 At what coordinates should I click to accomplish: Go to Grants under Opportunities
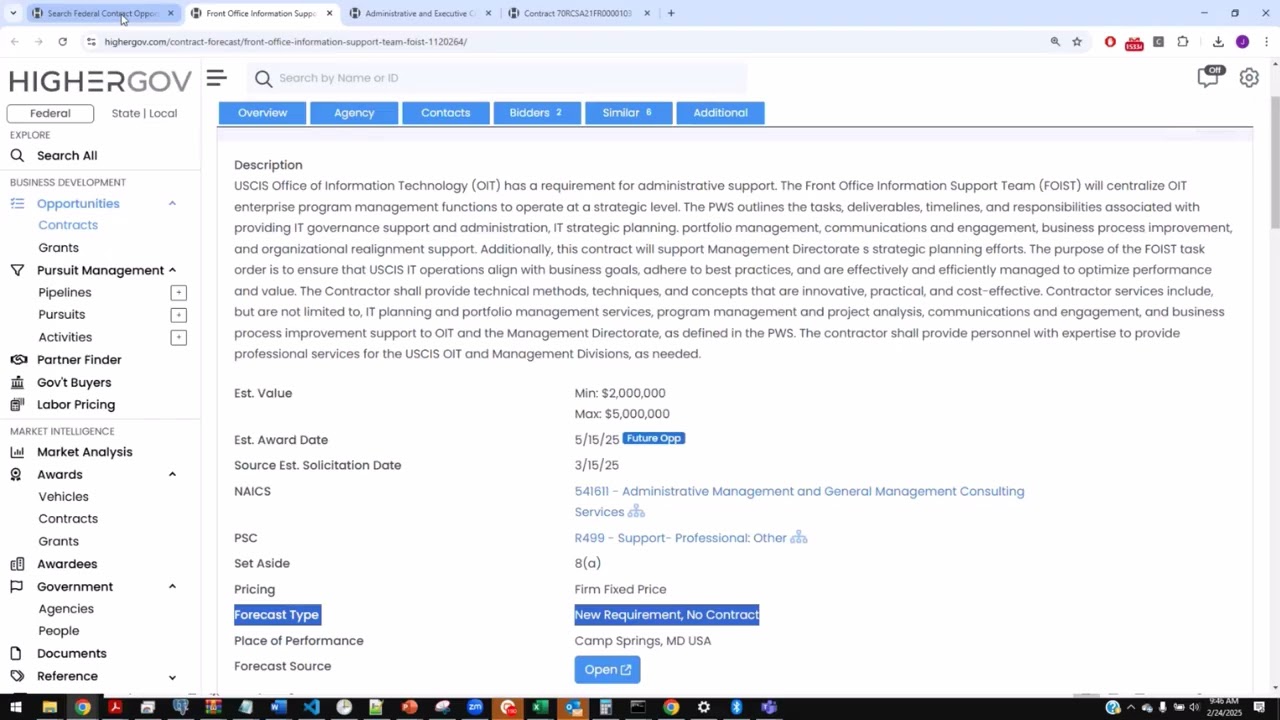[x=58, y=248]
